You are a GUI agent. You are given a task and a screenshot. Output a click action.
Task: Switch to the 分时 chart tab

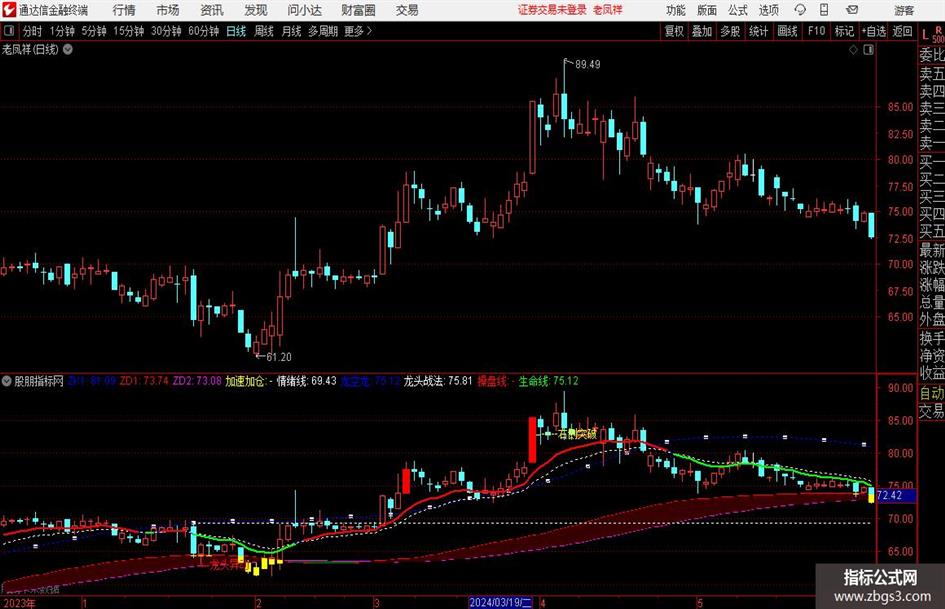coord(33,31)
